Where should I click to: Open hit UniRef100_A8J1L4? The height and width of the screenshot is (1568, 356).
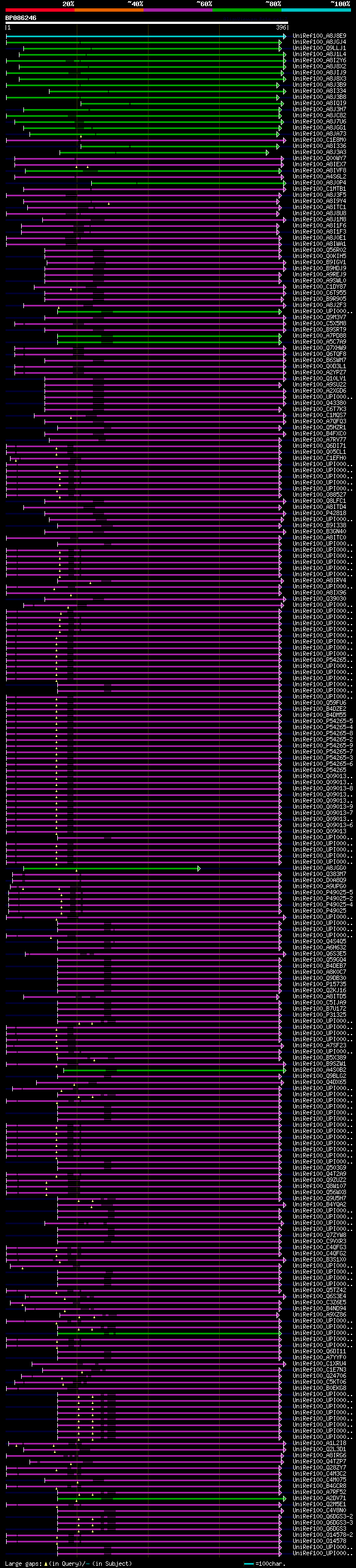coord(319,54)
